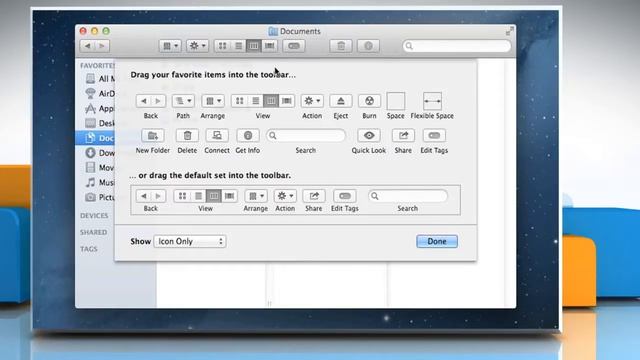
Task: Click the New Folder icon
Action: coord(153,136)
